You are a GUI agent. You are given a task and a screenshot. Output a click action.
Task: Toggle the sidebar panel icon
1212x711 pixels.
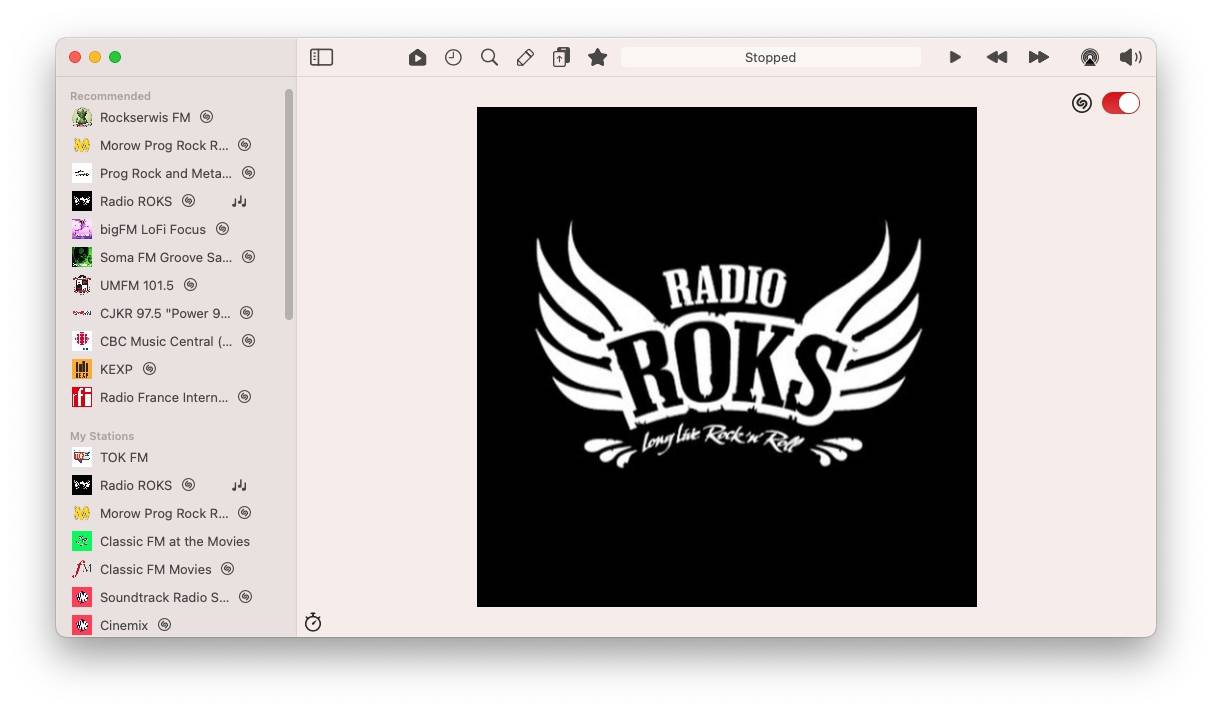tap(321, 58)
